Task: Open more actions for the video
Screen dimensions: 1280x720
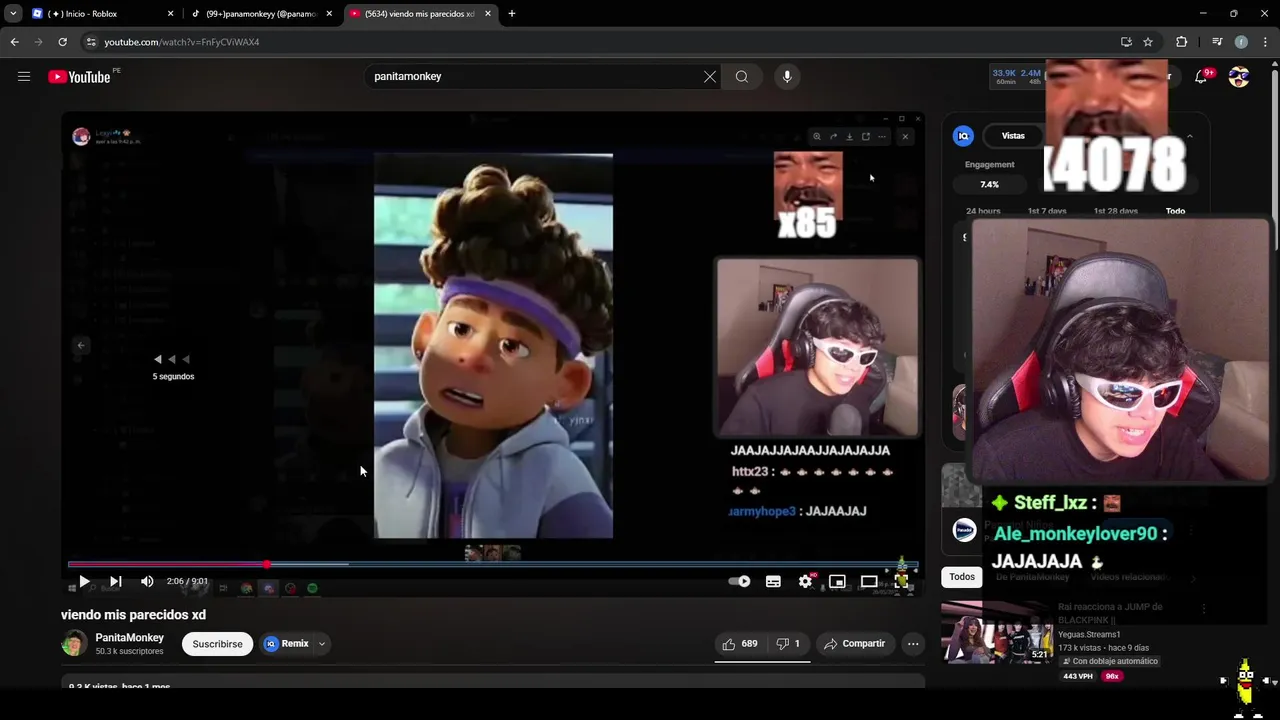Action: (913, 644)
